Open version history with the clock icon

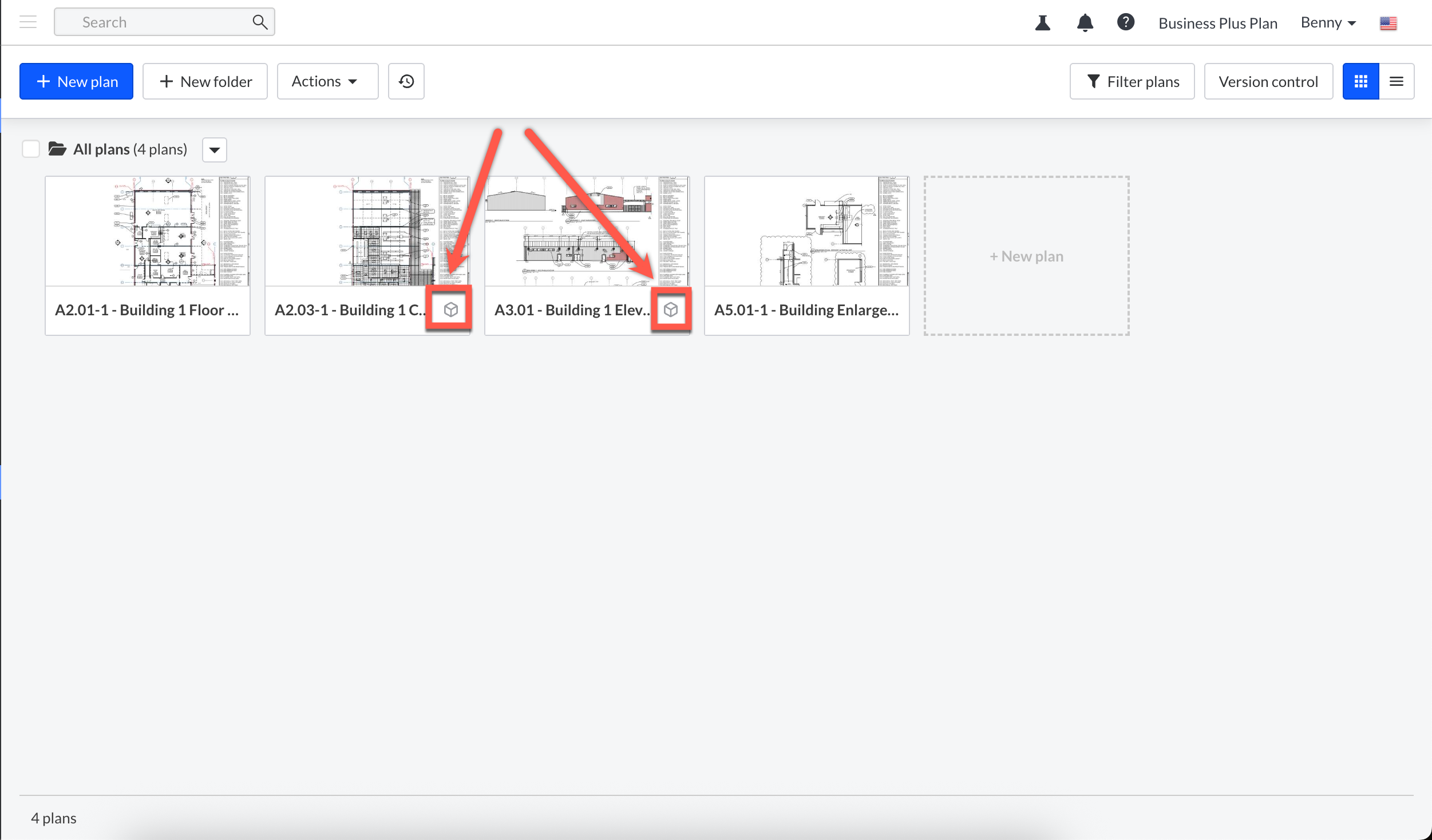click(x=406, y=81)
